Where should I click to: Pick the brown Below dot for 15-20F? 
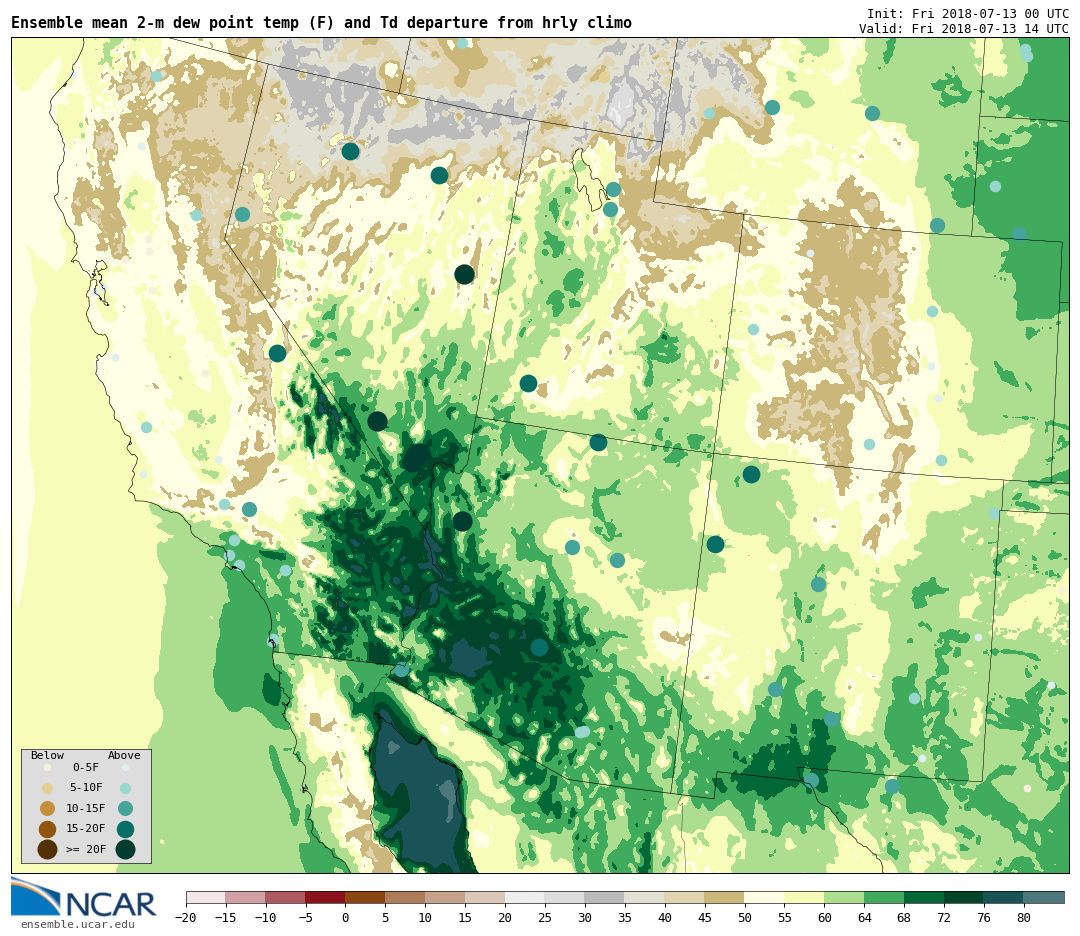[x=48, y=829]
